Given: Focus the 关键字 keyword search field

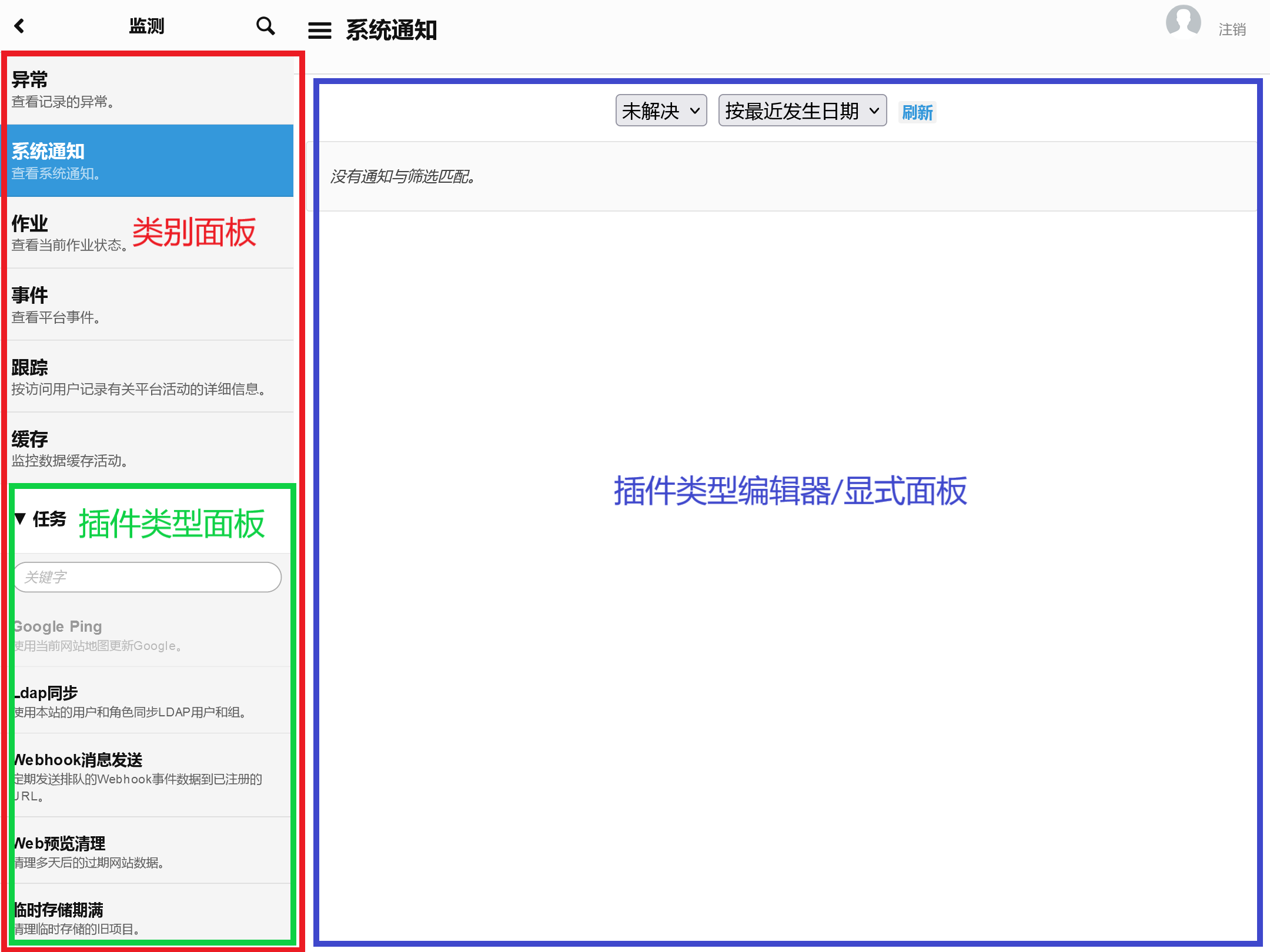Looking at the screenshot, I should [147, 577].
